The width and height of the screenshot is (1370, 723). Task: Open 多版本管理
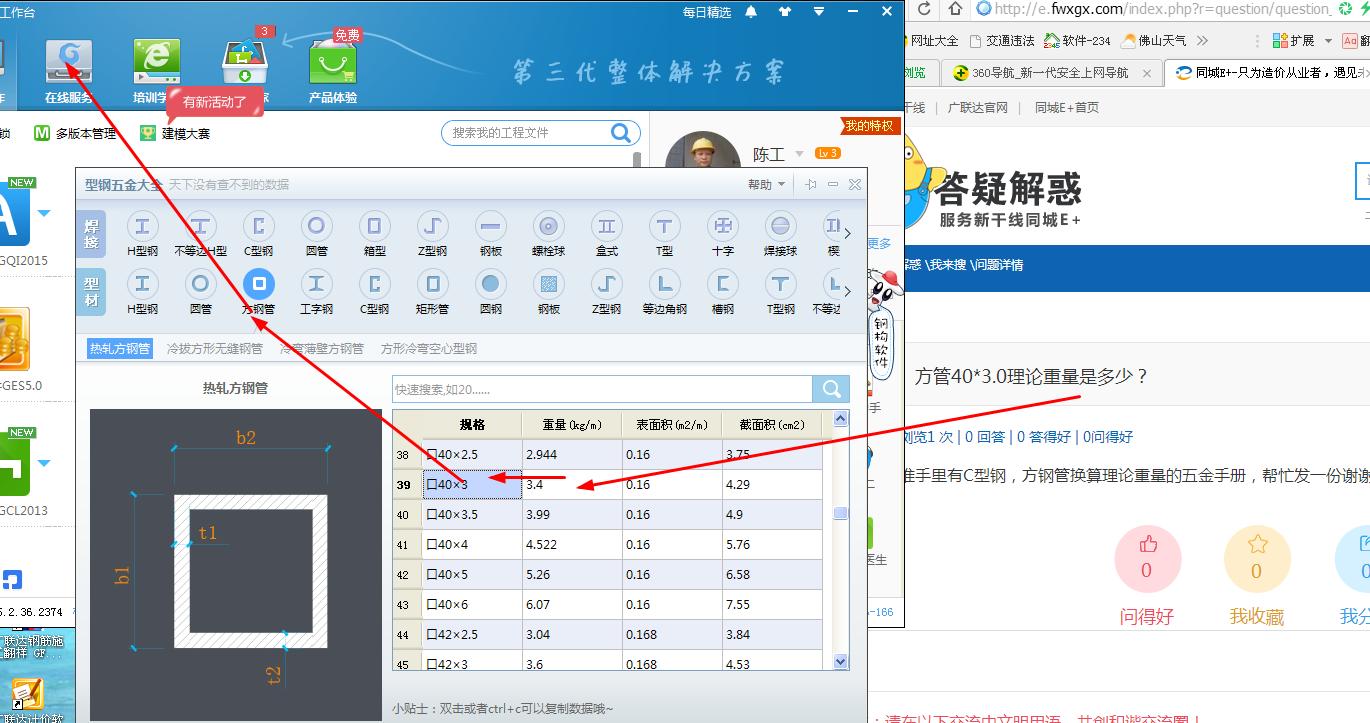point(75,133)
